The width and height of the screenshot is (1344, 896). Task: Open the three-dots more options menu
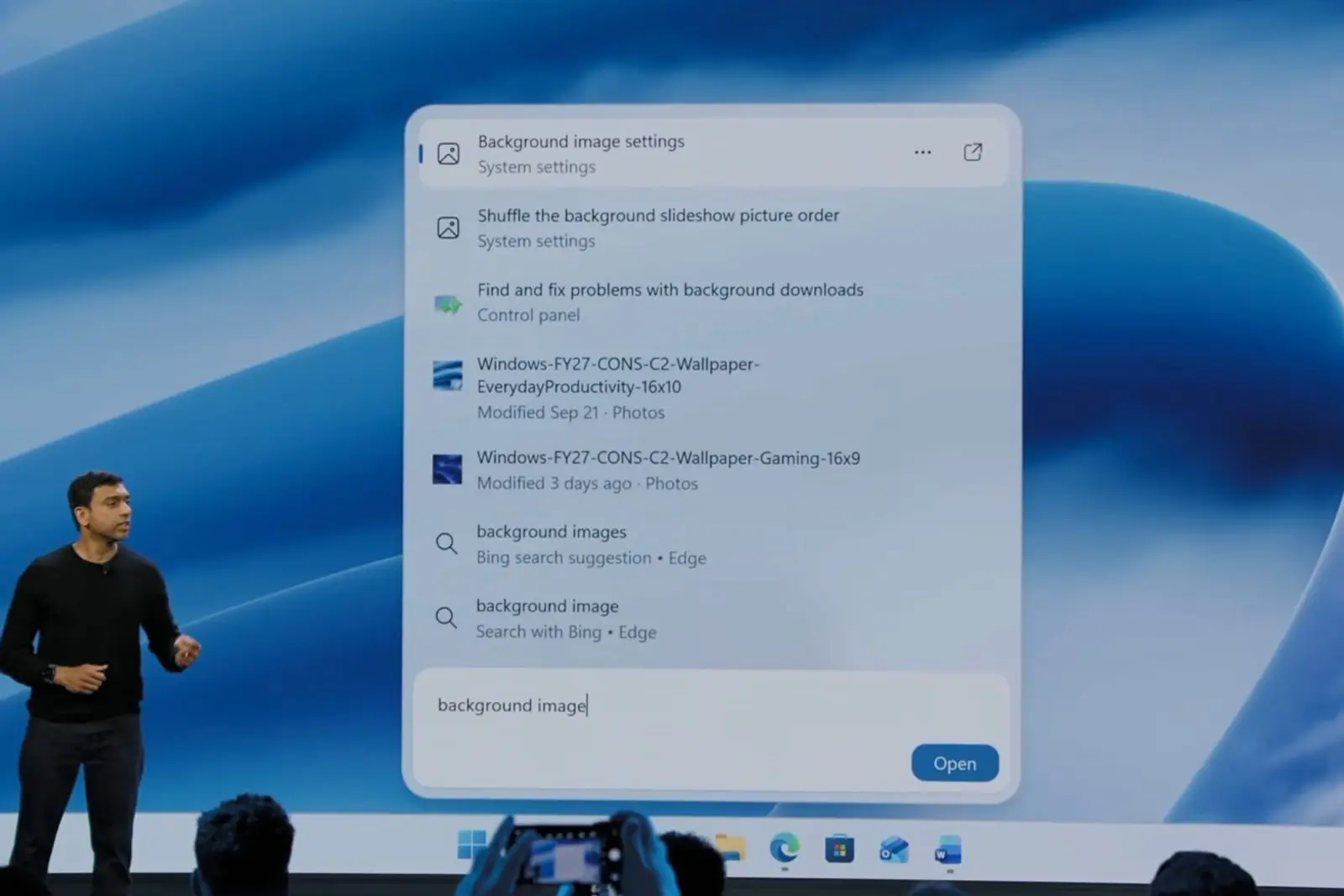(922, 152)
